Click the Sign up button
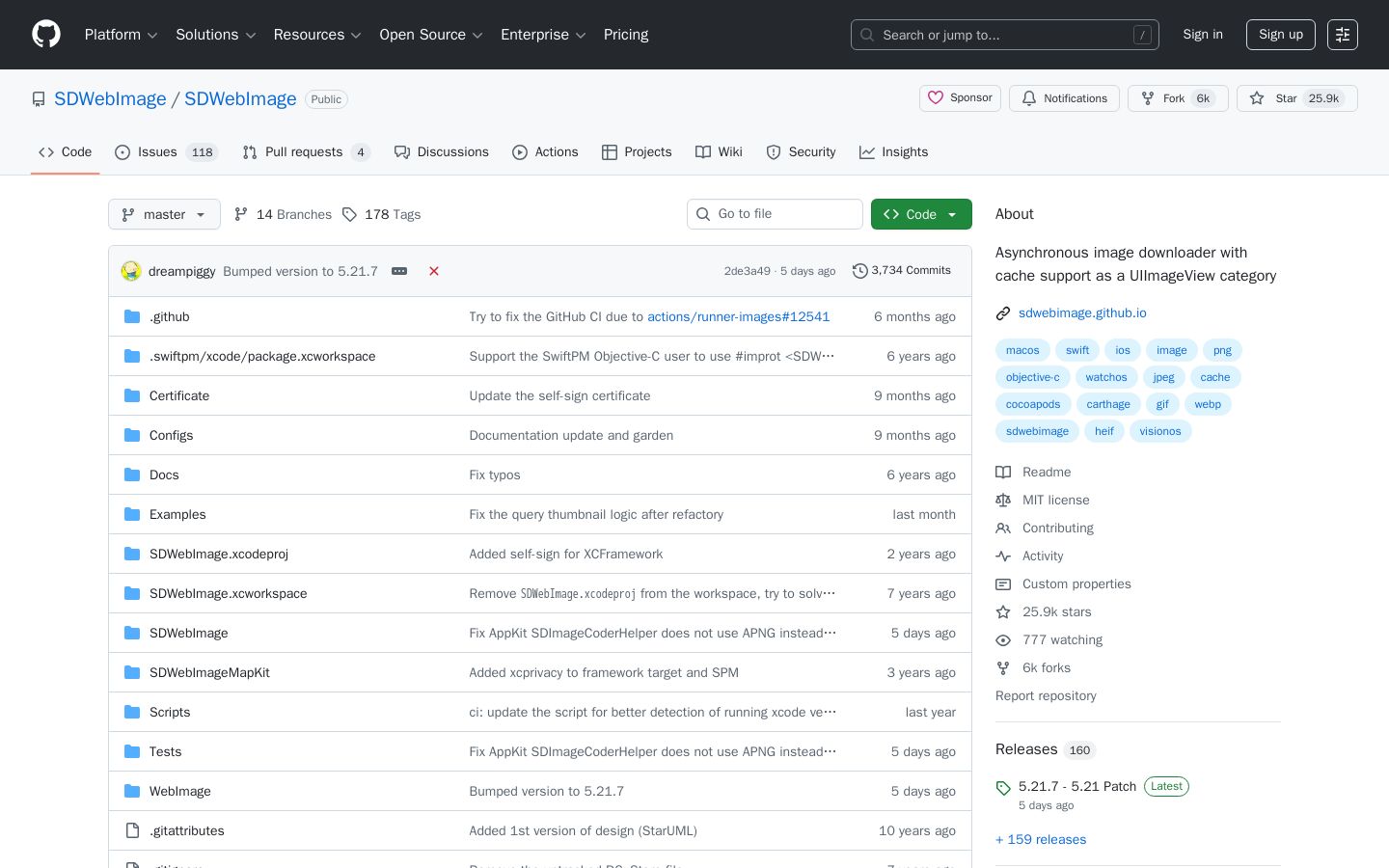 tap(1281, 35)
